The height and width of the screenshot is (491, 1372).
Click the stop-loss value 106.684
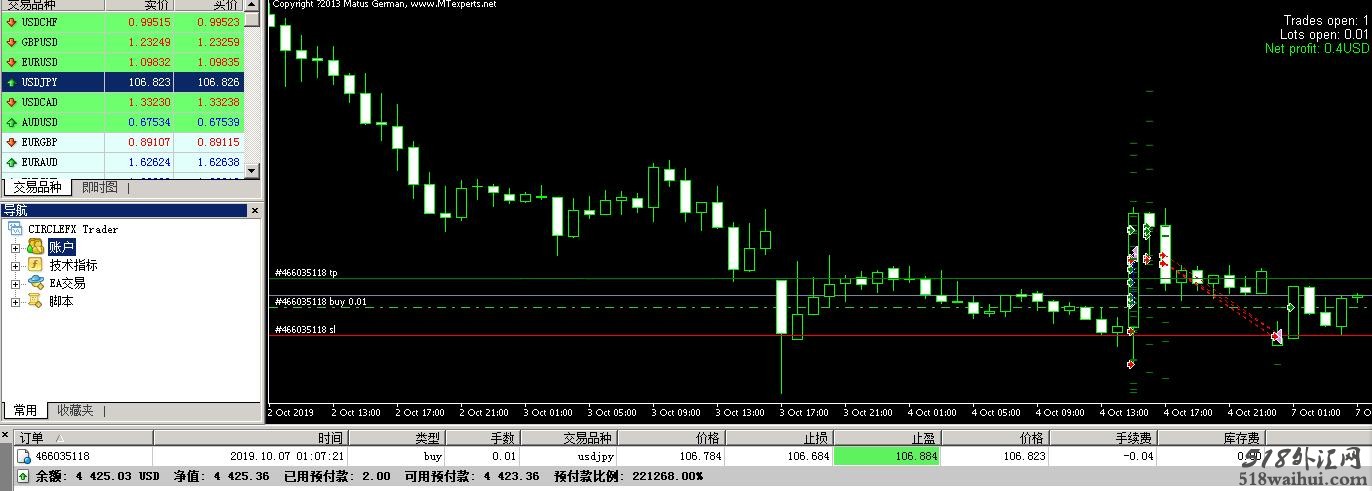(808, 456)
